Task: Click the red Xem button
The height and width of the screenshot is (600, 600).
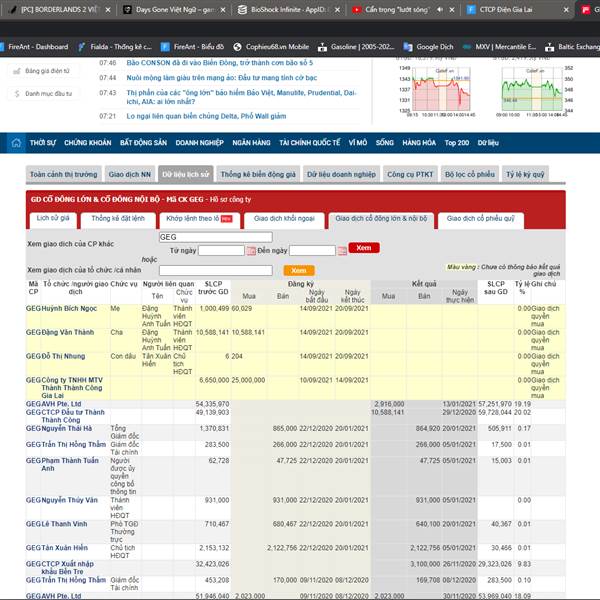Action: (364, 248)
